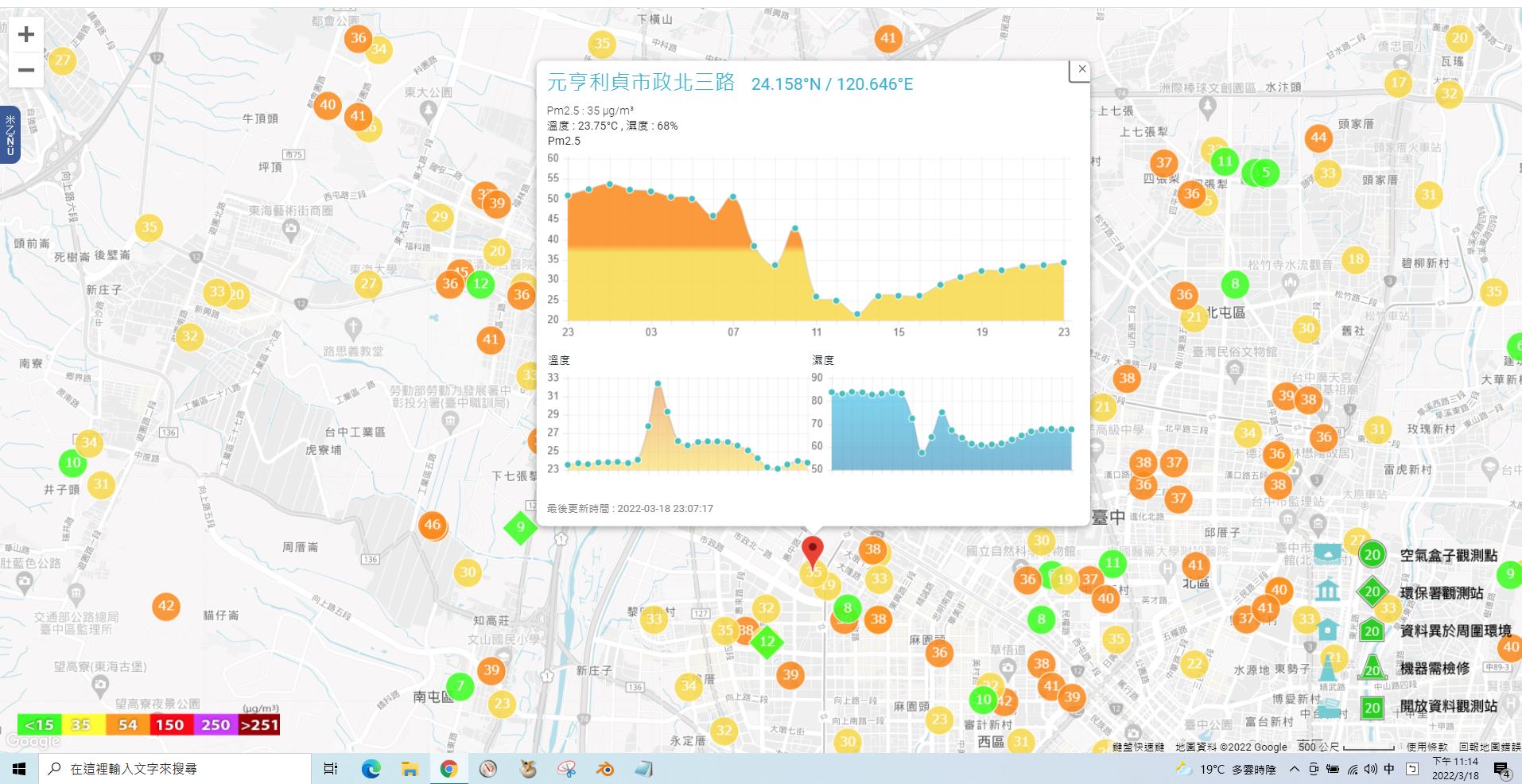This screenshot has height=784, width=1522.
Task: Click the yellow 35 legend color
Action: coord(82,724)
